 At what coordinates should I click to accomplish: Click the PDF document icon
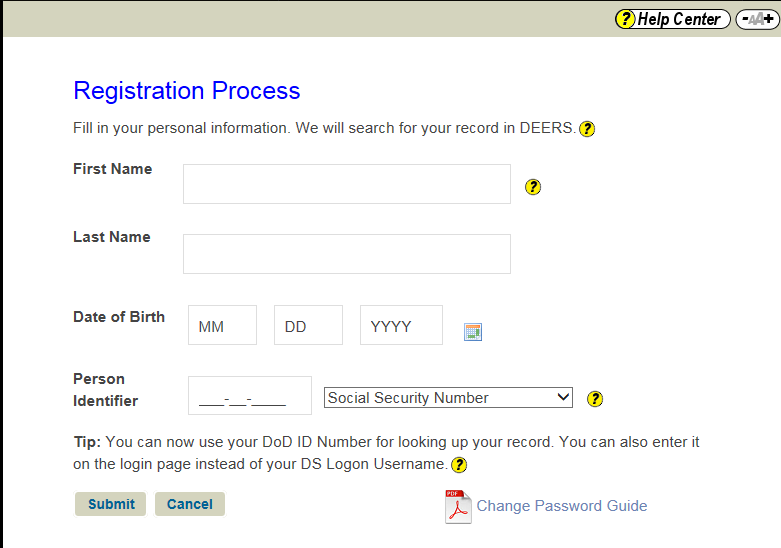[457, 507]
